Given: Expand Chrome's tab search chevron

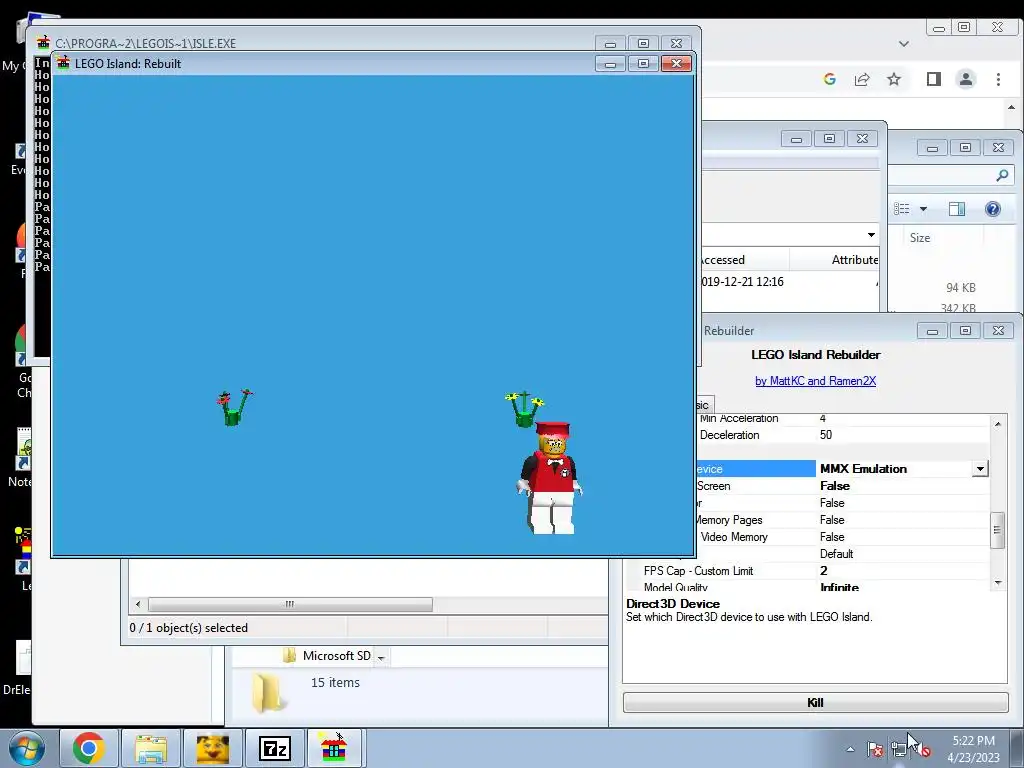Looking at the screenshot, I should click(904, 44).
